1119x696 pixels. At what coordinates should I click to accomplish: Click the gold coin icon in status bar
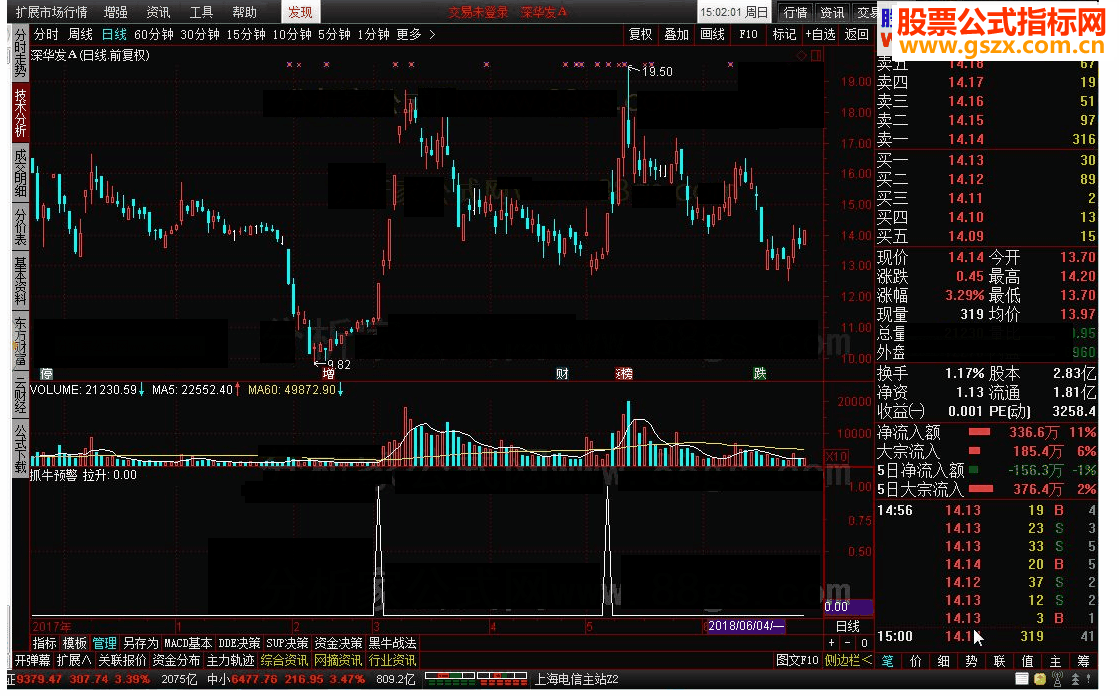click(1040, 679)
